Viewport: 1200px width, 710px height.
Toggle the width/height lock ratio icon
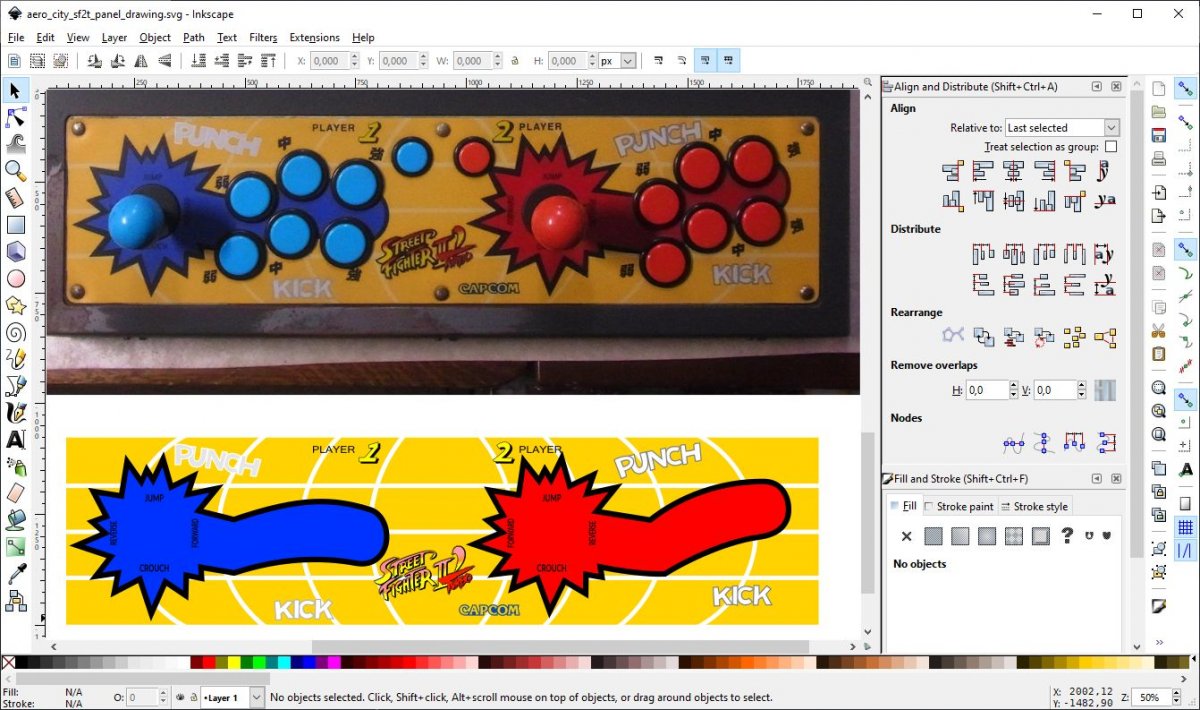514,61
